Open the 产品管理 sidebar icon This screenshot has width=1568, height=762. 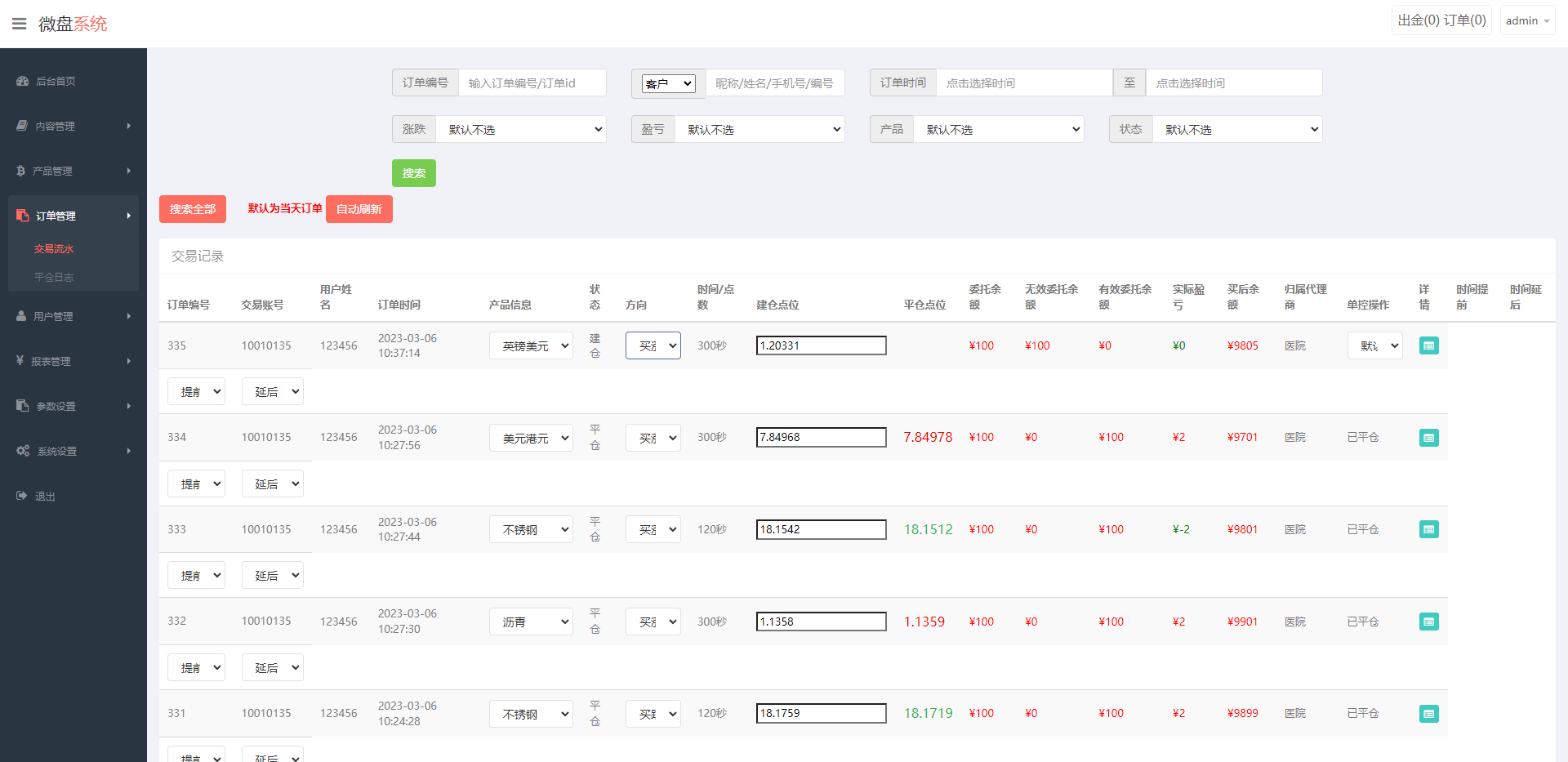[21, 171]
